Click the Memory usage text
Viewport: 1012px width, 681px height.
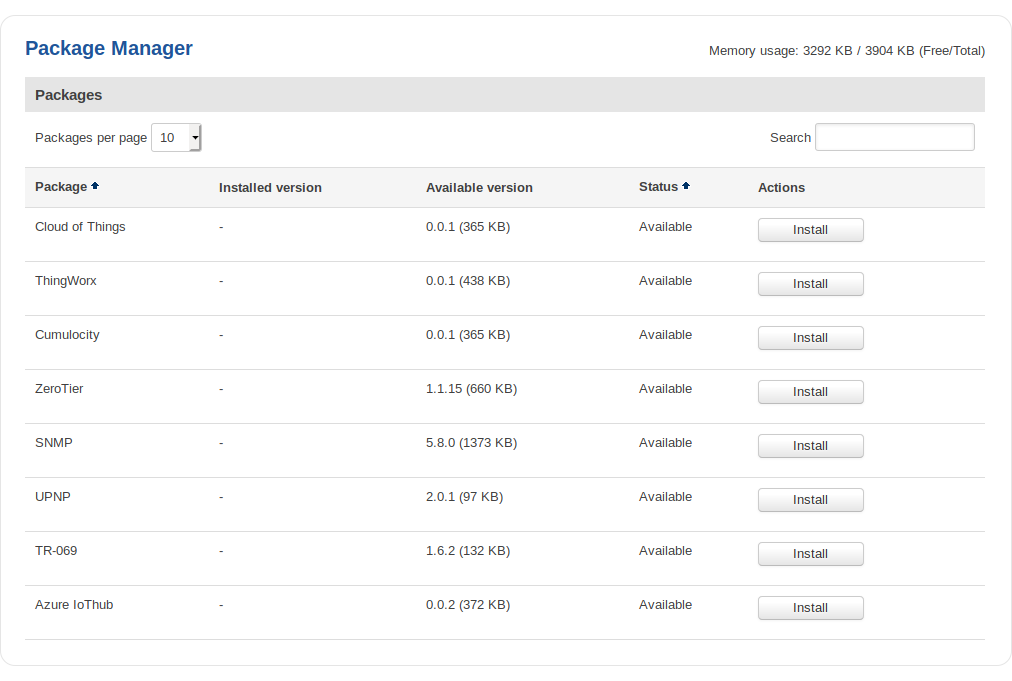pyautogui.click(x=846, y=51)
